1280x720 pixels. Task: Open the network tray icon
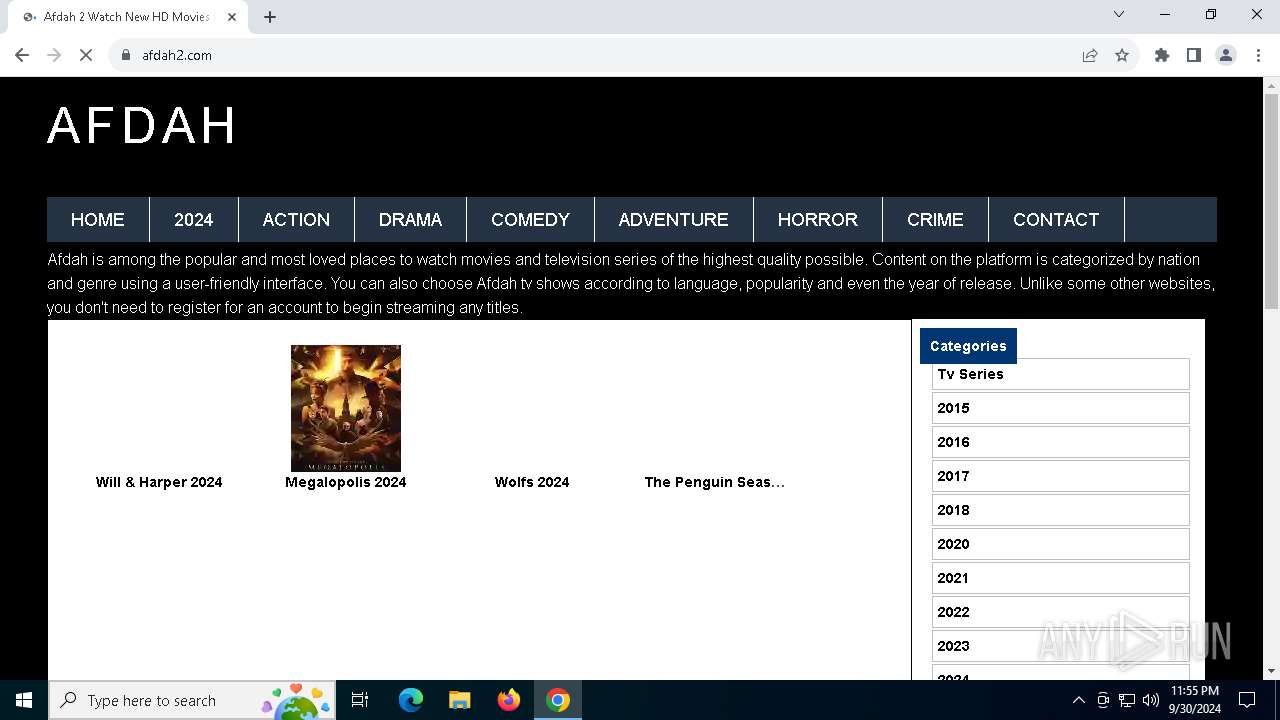click(x=1127, y=700)
